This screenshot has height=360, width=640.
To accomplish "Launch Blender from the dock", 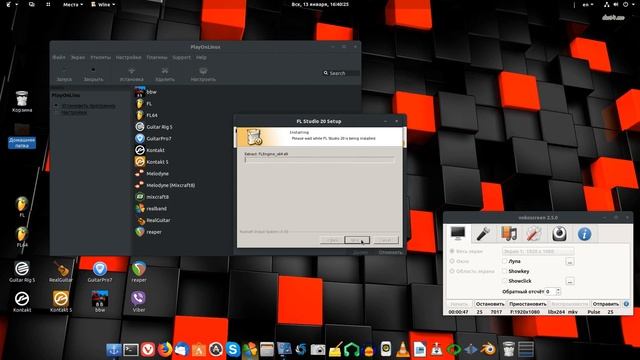I will tap(488, 349).
